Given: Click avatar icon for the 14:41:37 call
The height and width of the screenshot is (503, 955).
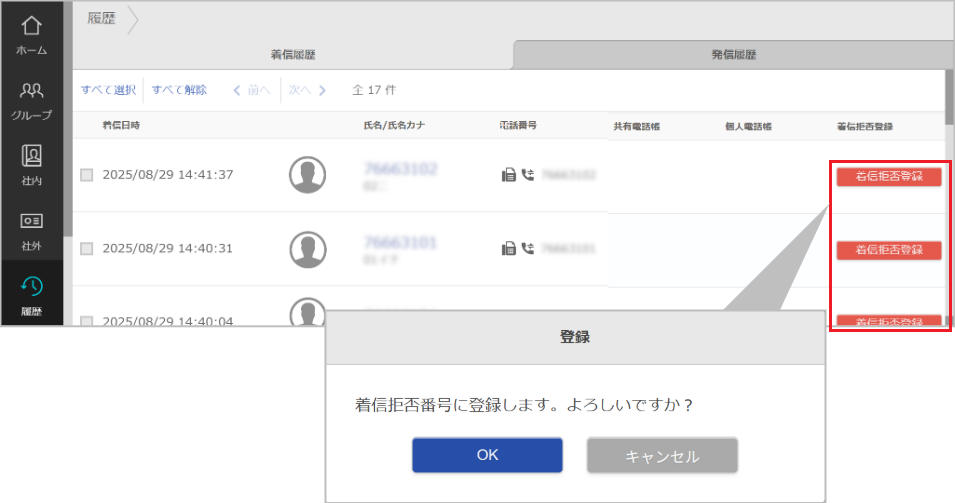Looking at the screenshot, I should (308, 175).
